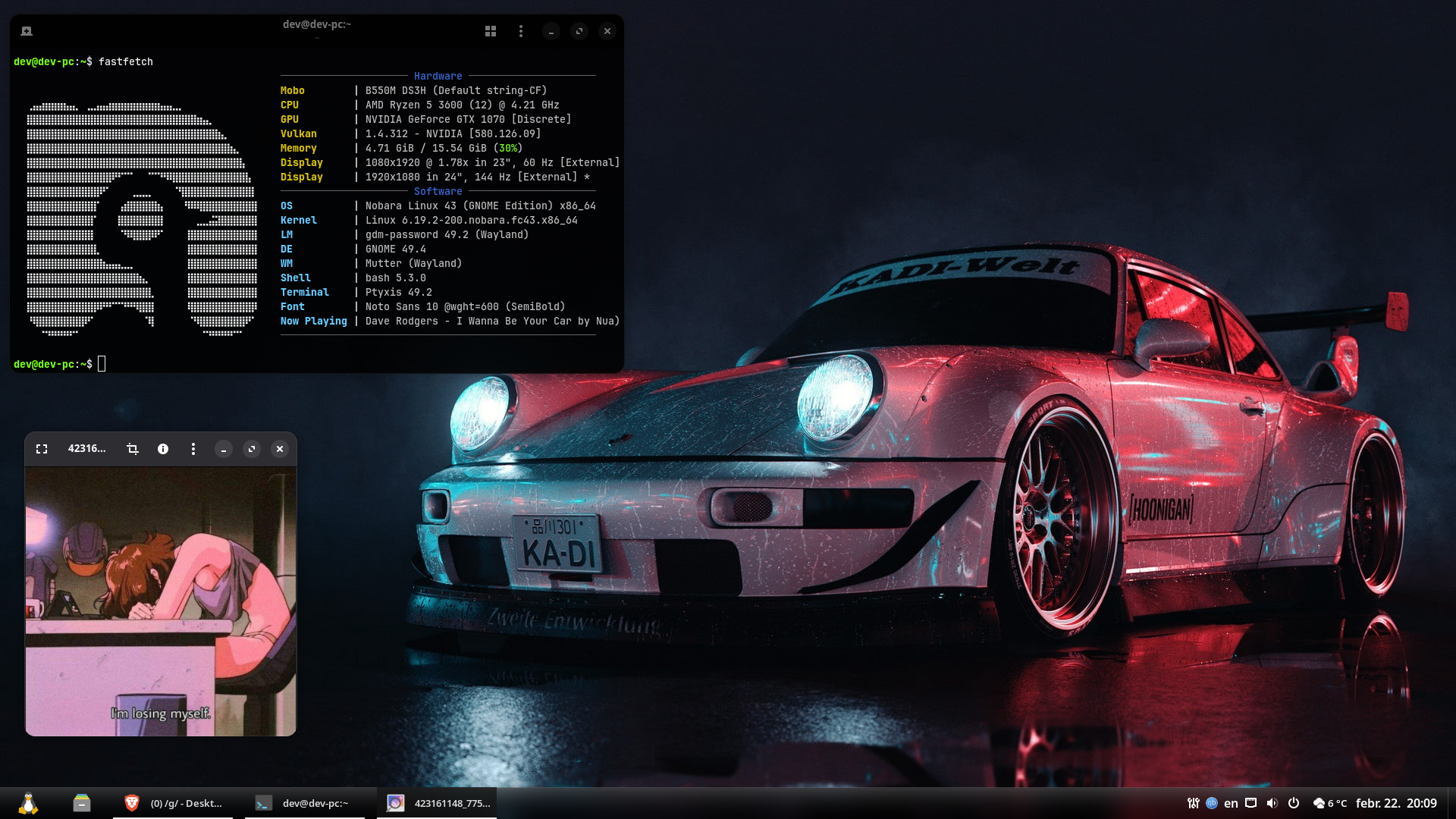
Task: Switch to the dev@dev-pc terminal taskbar entry
Action: pos(303,803)
